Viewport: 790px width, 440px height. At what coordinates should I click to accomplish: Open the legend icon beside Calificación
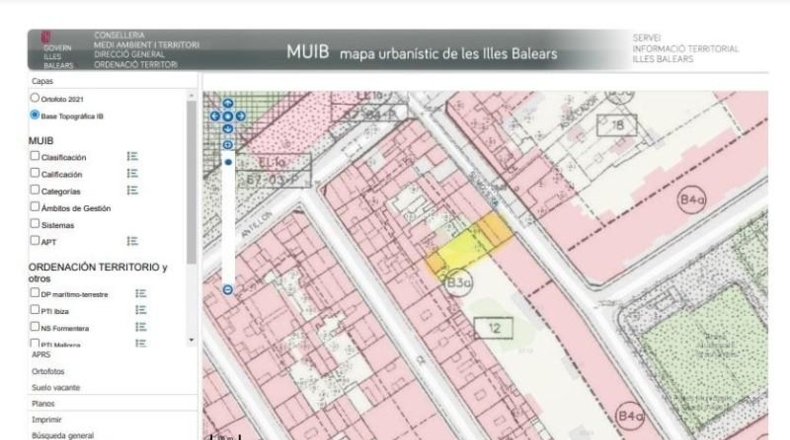(x=133, y=173)
